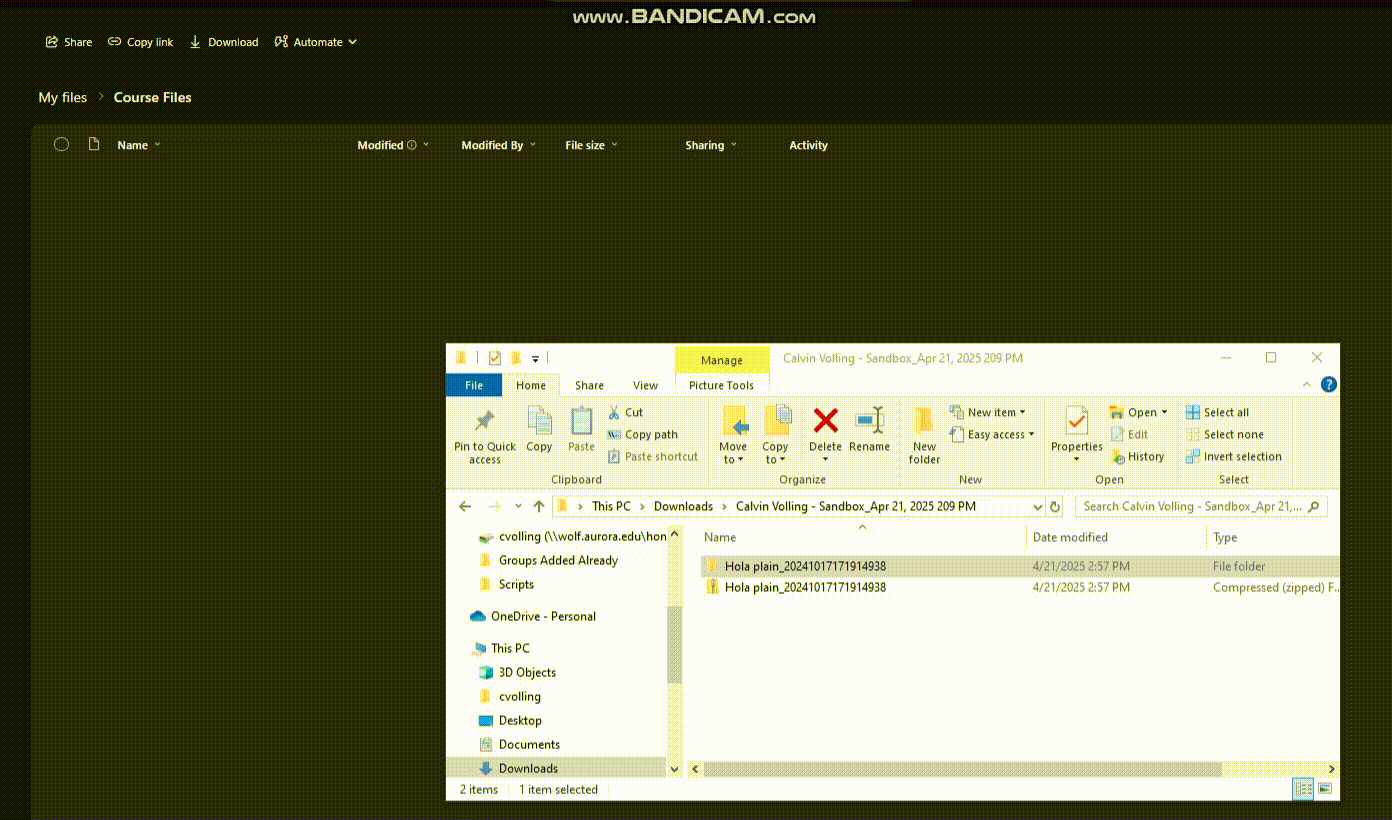Click Copy path in Clipboard group
Viewport: 1392px width, 820px height.
642,434
